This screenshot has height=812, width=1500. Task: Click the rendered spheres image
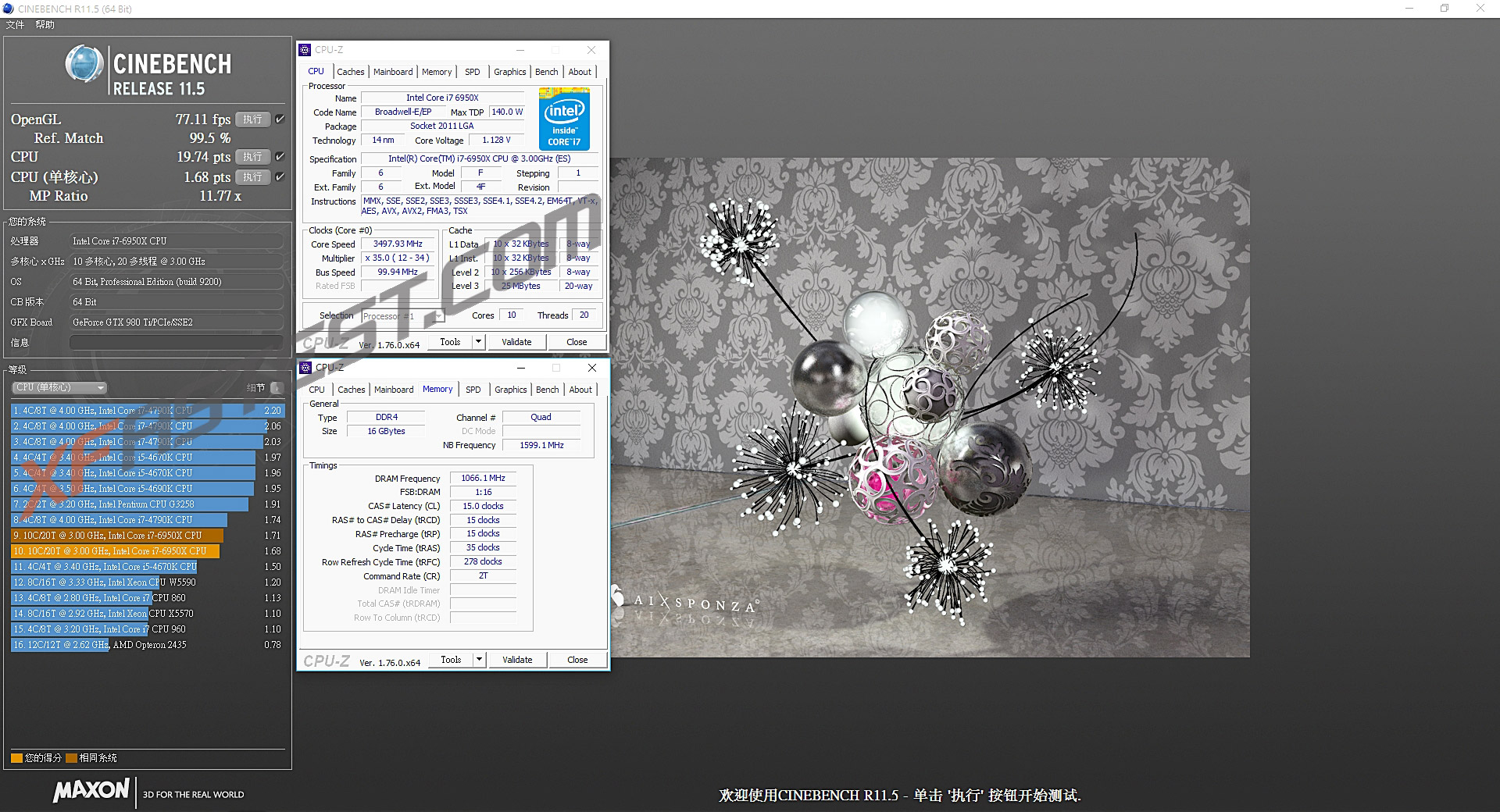point(930,408)
